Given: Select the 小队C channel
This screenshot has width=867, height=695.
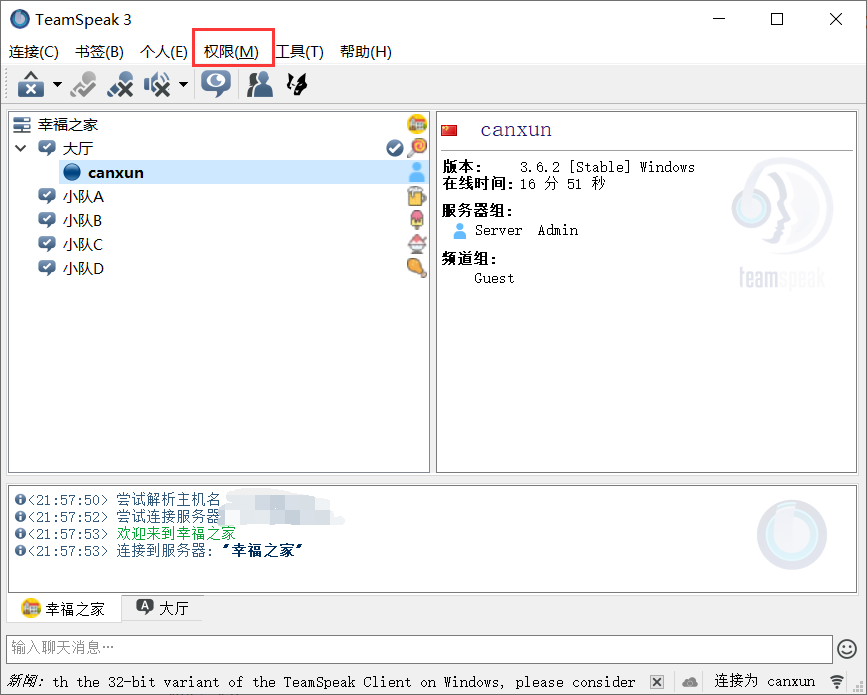Looking at the screenshot, I should (83, 244).
